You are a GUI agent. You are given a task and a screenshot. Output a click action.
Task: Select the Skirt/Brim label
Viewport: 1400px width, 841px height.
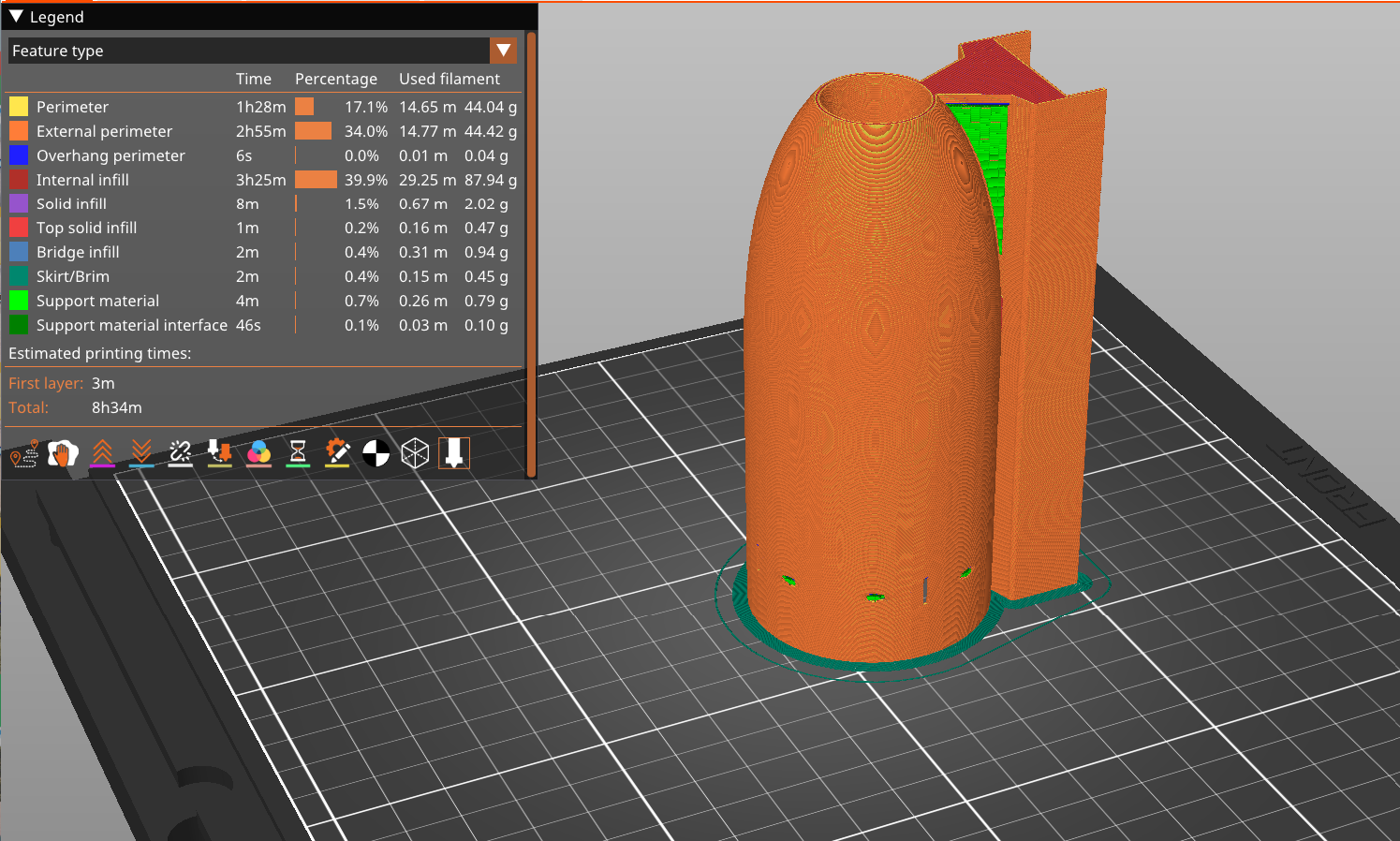[x=73, y=276]
